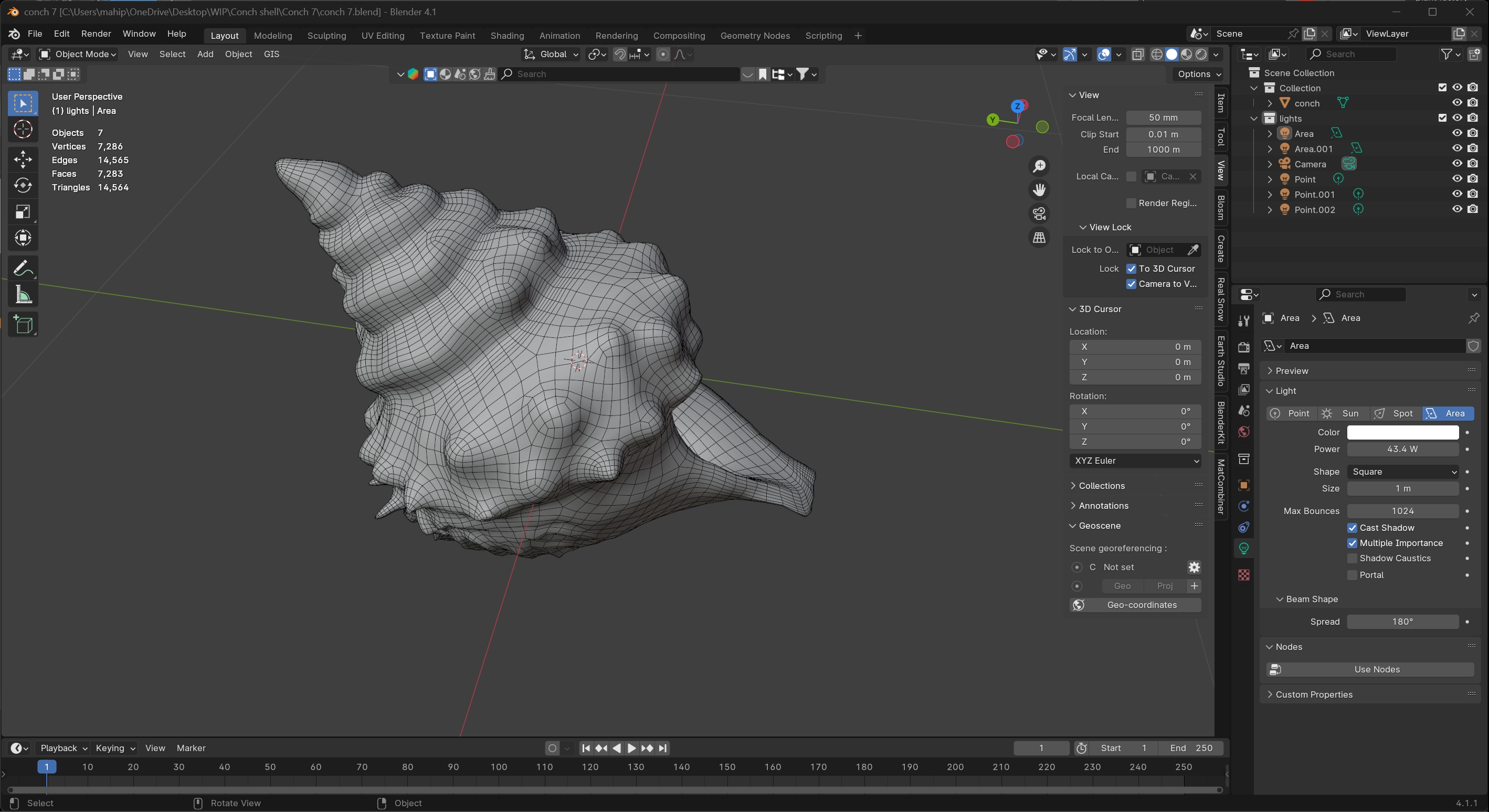Image resolution: width=1489 pixels, height=812 pixels.
Task: Select the Scale tool
Action: click(x=23, y=212)
